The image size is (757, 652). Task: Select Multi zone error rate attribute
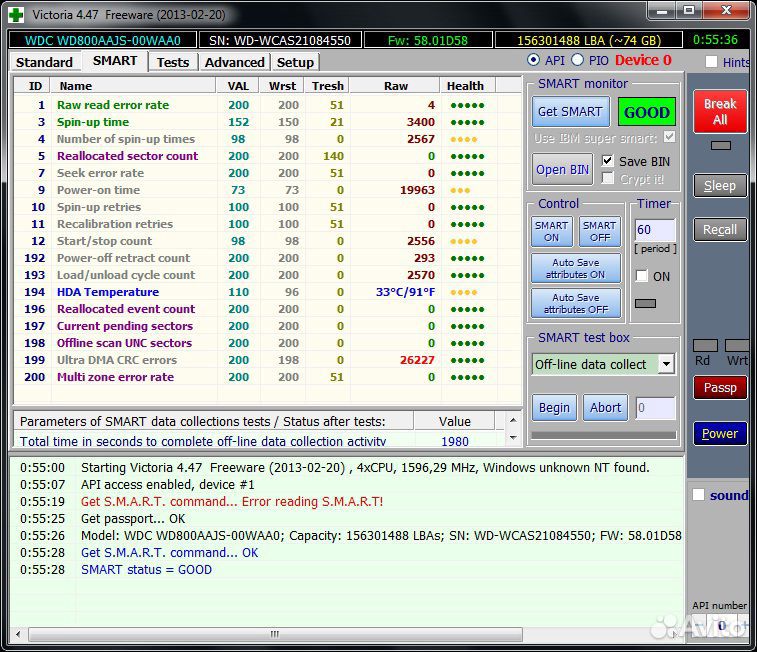(x=268, y=377)
